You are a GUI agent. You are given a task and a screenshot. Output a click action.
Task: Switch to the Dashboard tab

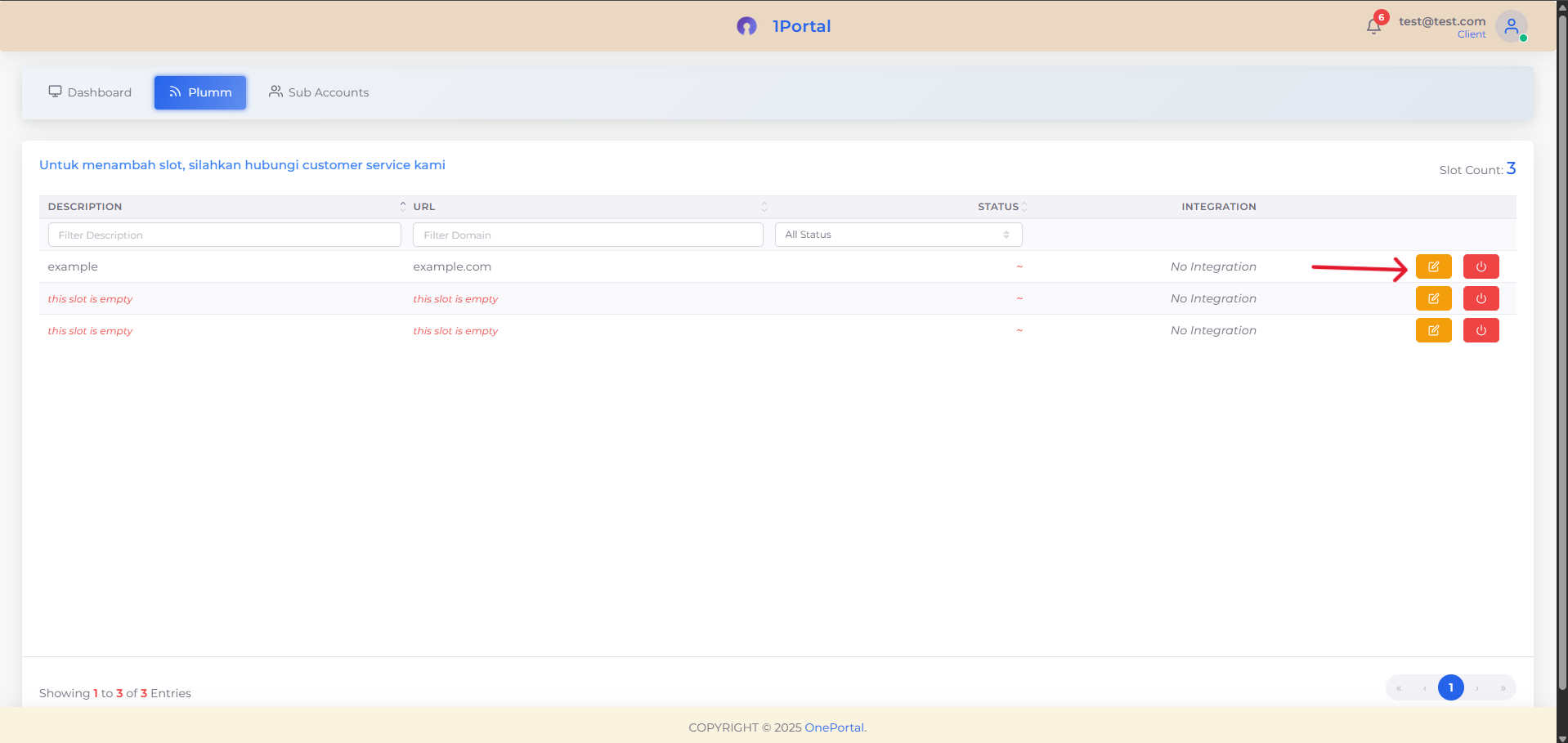(x=90, y=92)
